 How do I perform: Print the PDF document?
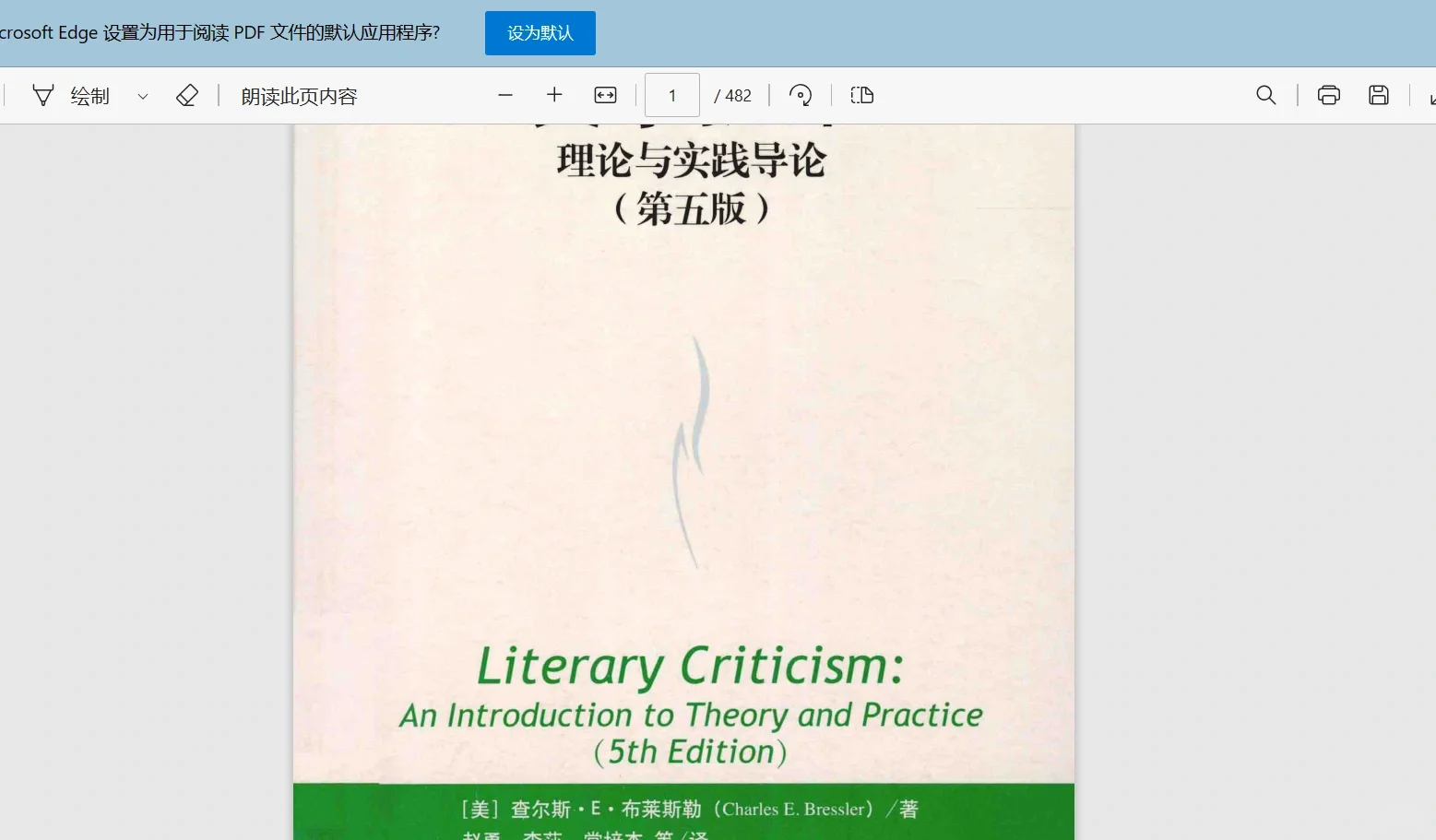(x=1329, y=95)
